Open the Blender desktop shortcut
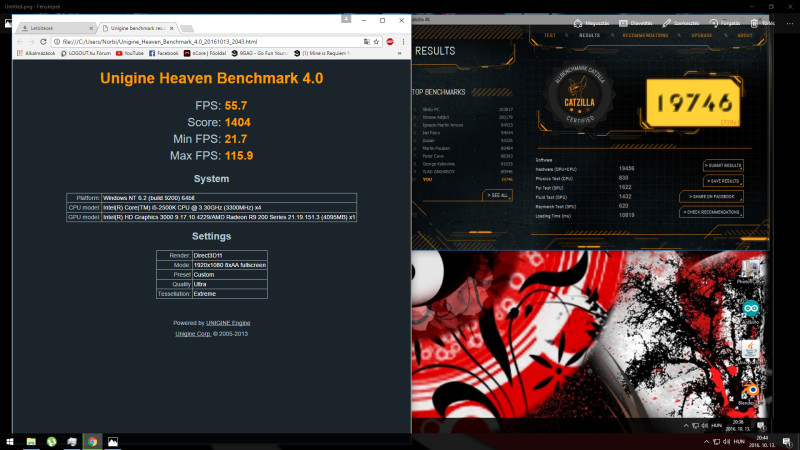The width and height of the screenshot is (800, 450). pos(751,394)
